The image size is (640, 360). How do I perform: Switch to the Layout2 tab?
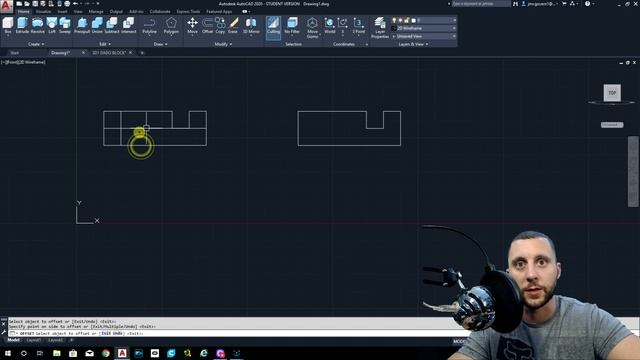coord(55,340)
